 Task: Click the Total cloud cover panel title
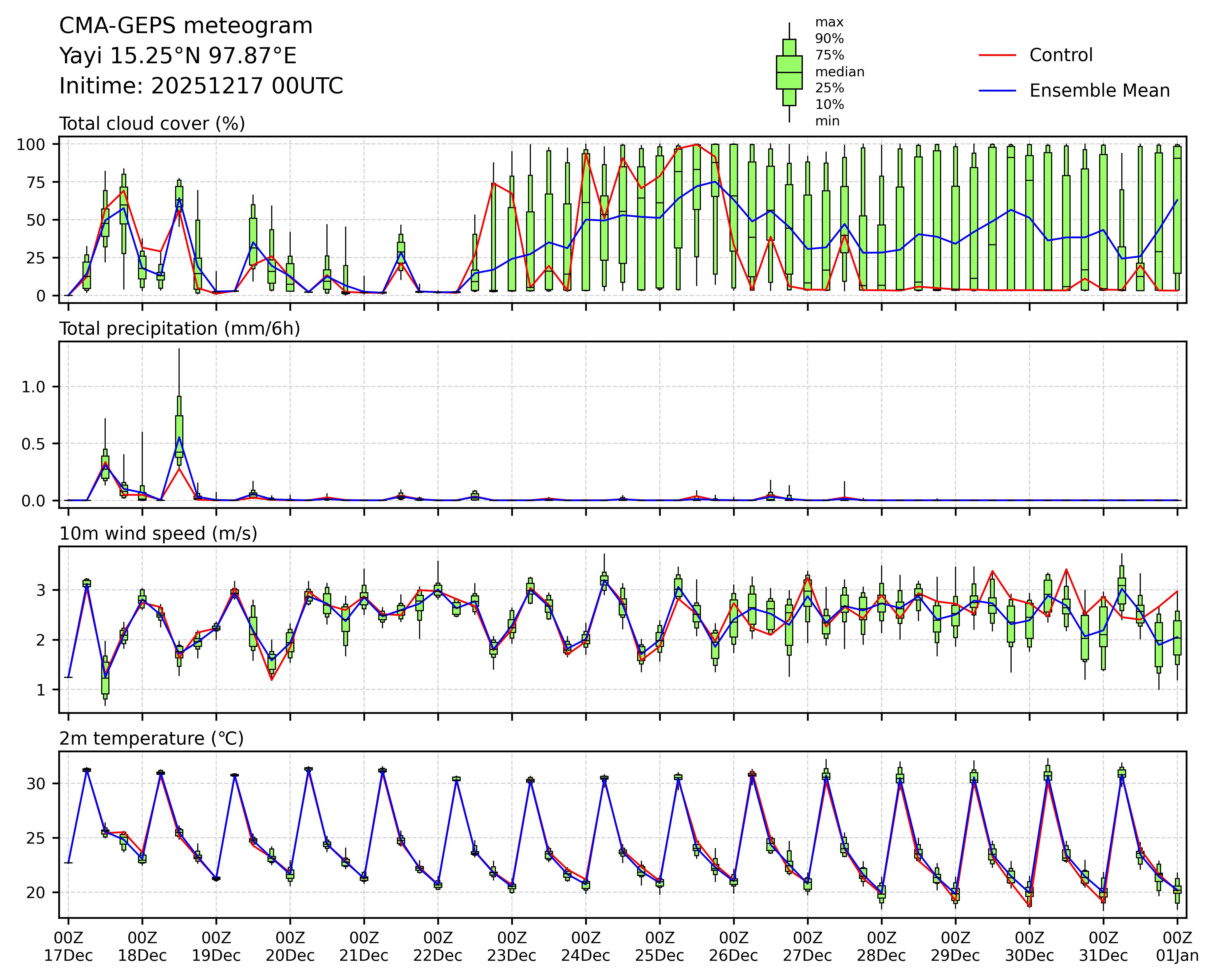click(x=152, y=124)
